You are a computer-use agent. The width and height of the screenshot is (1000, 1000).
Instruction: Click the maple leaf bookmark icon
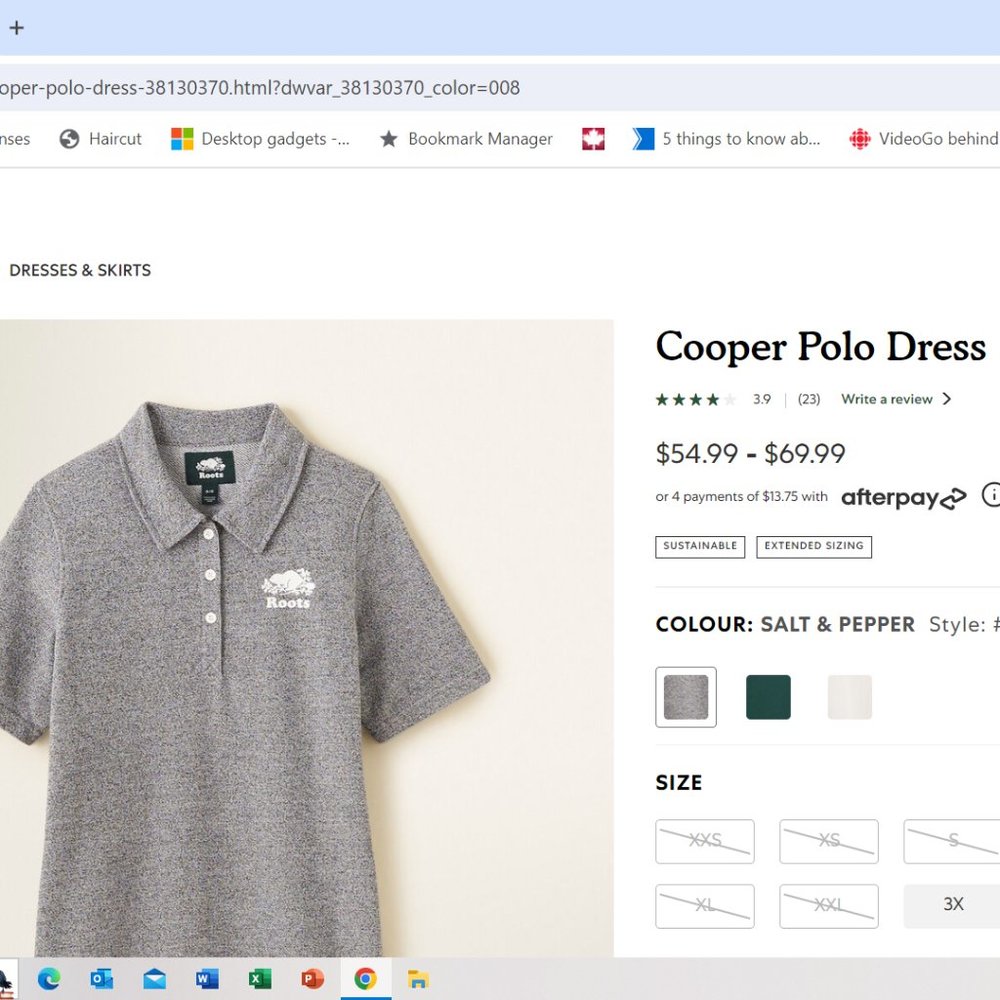click(593, 139)
